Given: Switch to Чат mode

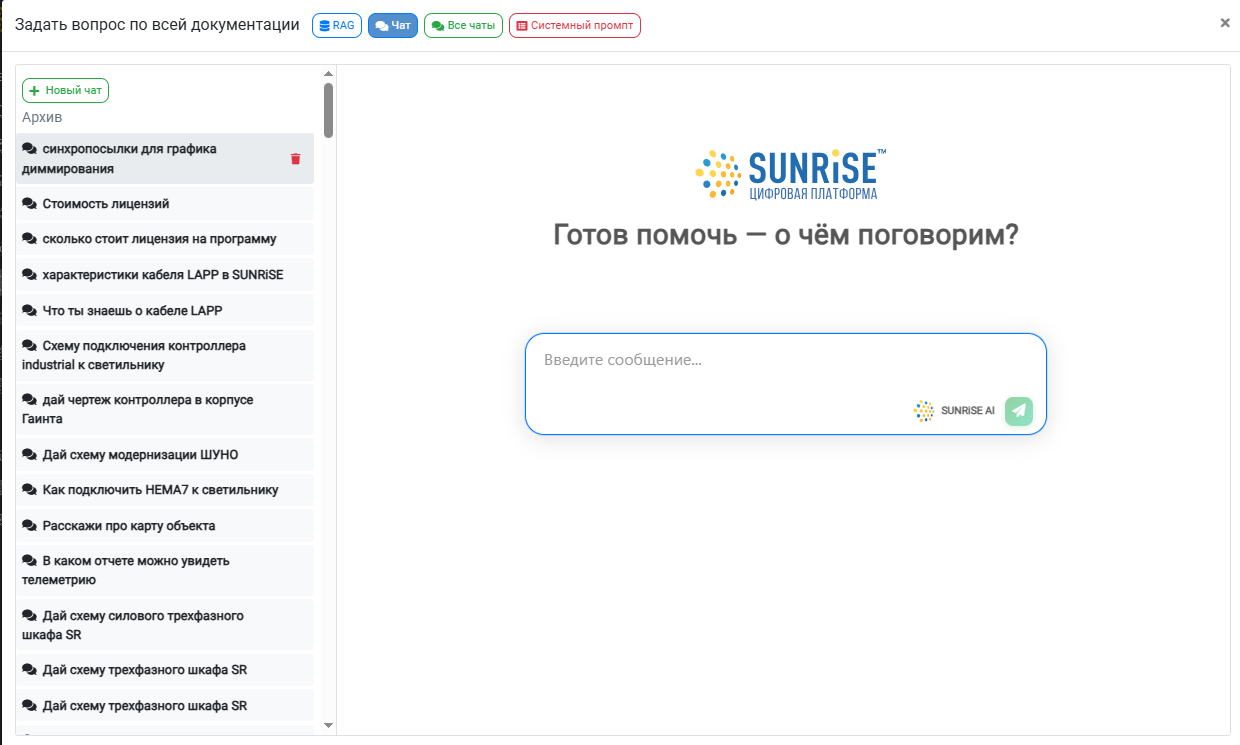Looking at the screenshot, I should 392,25.
